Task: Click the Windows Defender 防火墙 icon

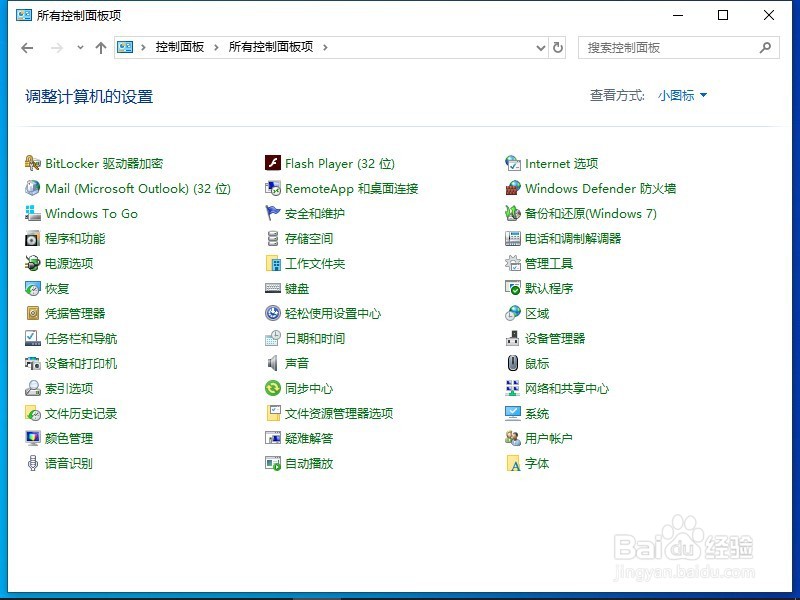Action: click(513, 188)
